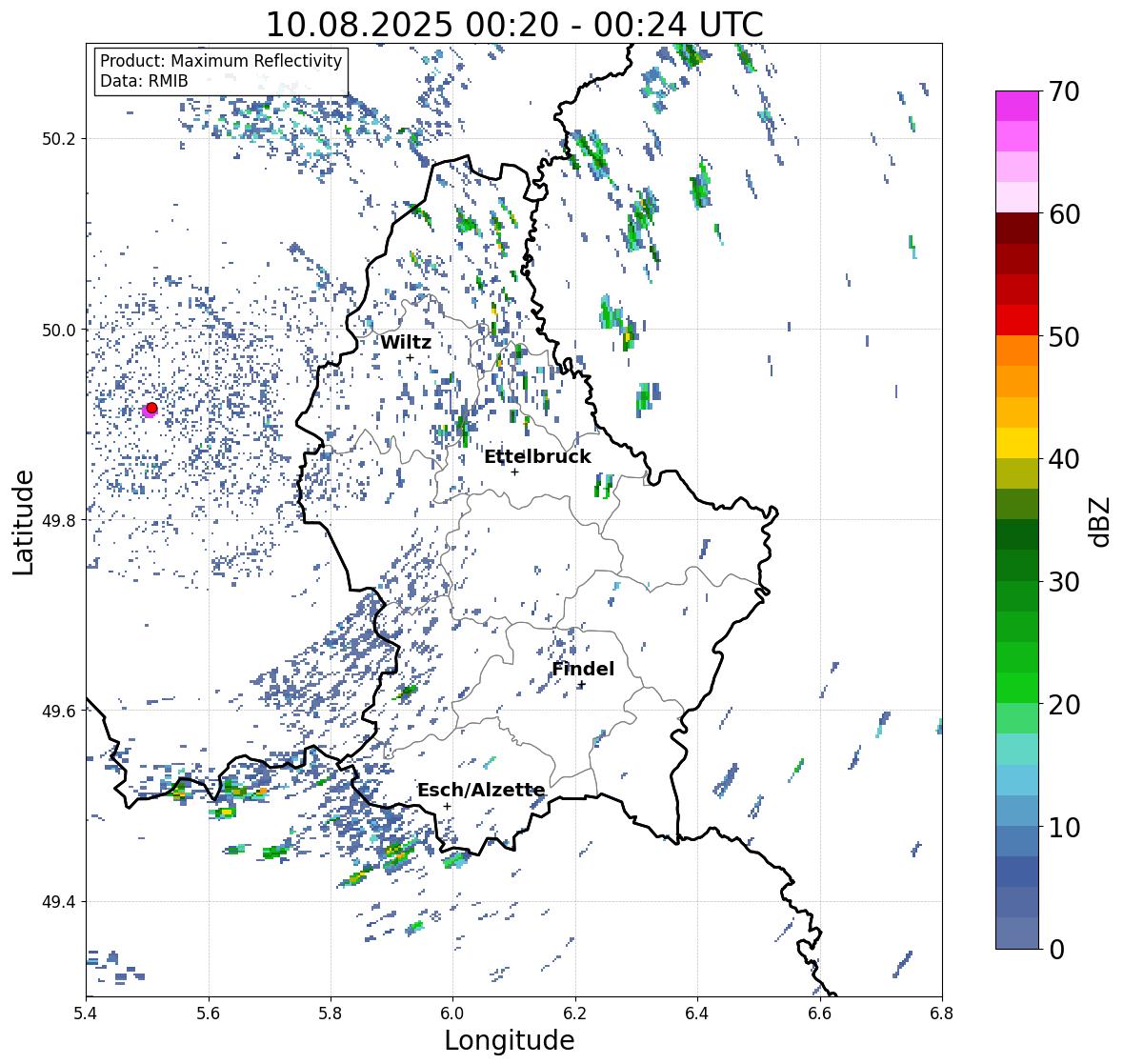Click the 'Data: RMIB' text
This screenshot has height=1064, width=1123.
(144, 81)
